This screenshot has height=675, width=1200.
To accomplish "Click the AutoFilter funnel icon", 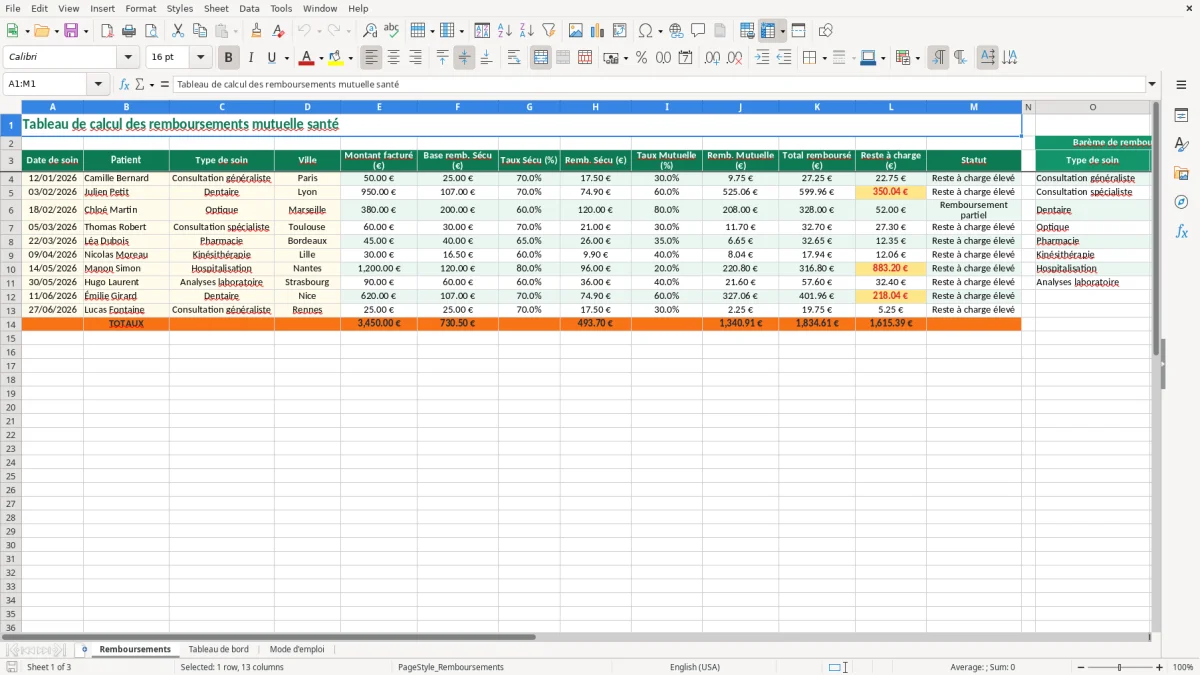I will [549, 31].
